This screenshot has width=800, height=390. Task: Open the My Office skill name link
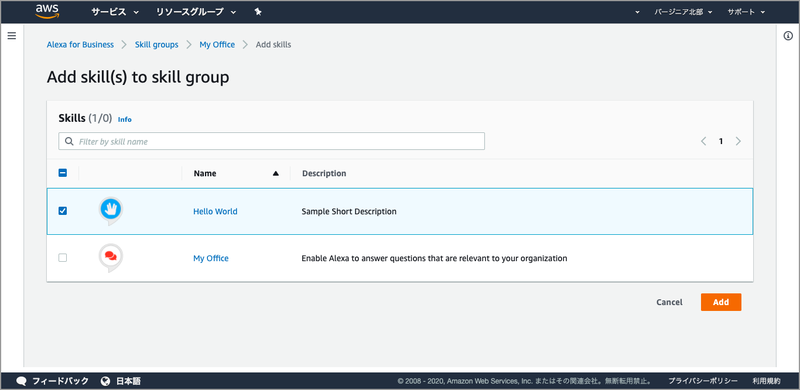(211, 258)
